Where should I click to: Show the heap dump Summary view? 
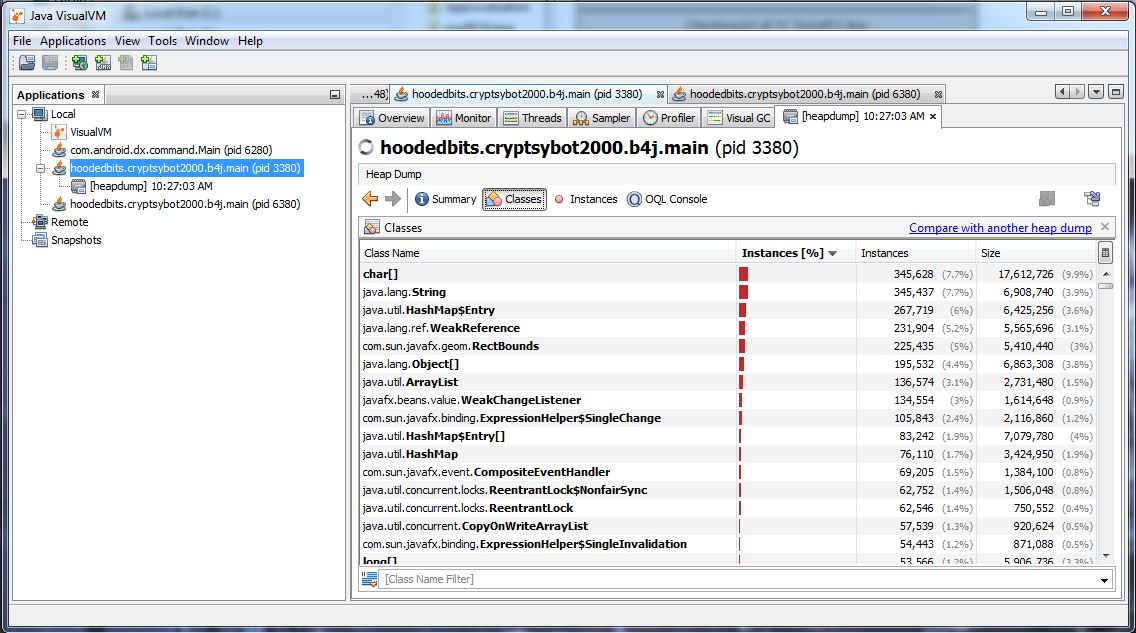click(445, 199)
